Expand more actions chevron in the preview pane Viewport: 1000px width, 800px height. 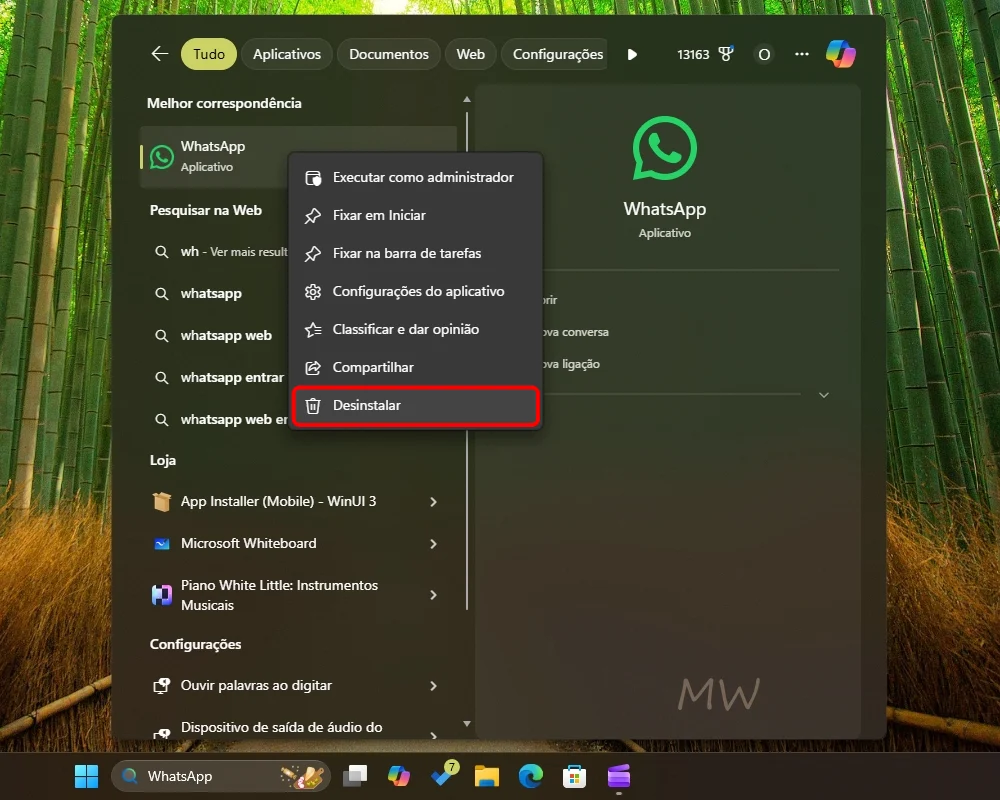pos(824,396)
